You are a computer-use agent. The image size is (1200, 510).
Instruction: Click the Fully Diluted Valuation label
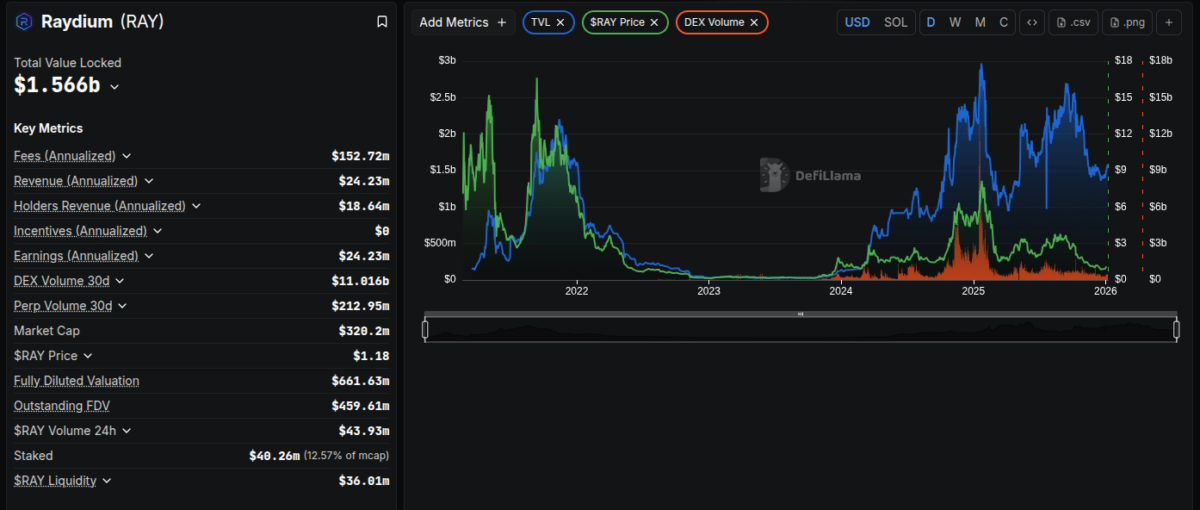coord(77,381)
